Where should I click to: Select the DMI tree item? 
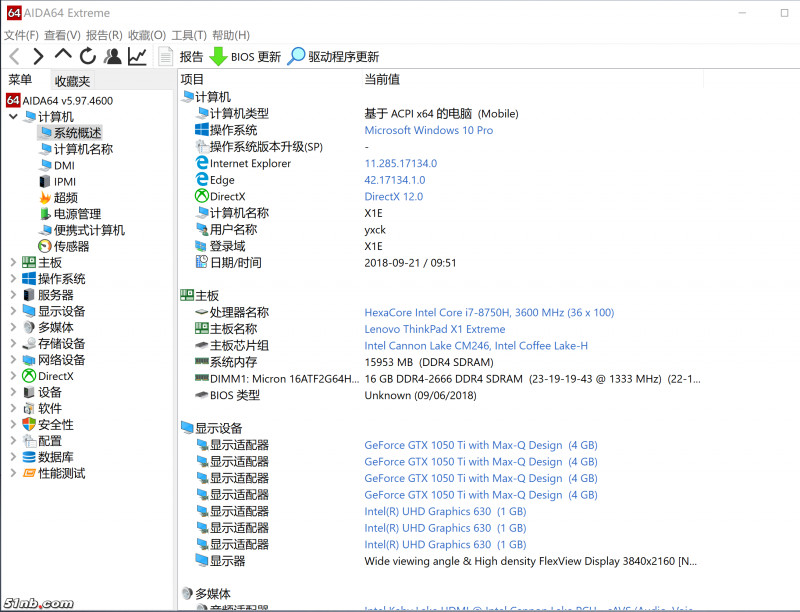64,165
